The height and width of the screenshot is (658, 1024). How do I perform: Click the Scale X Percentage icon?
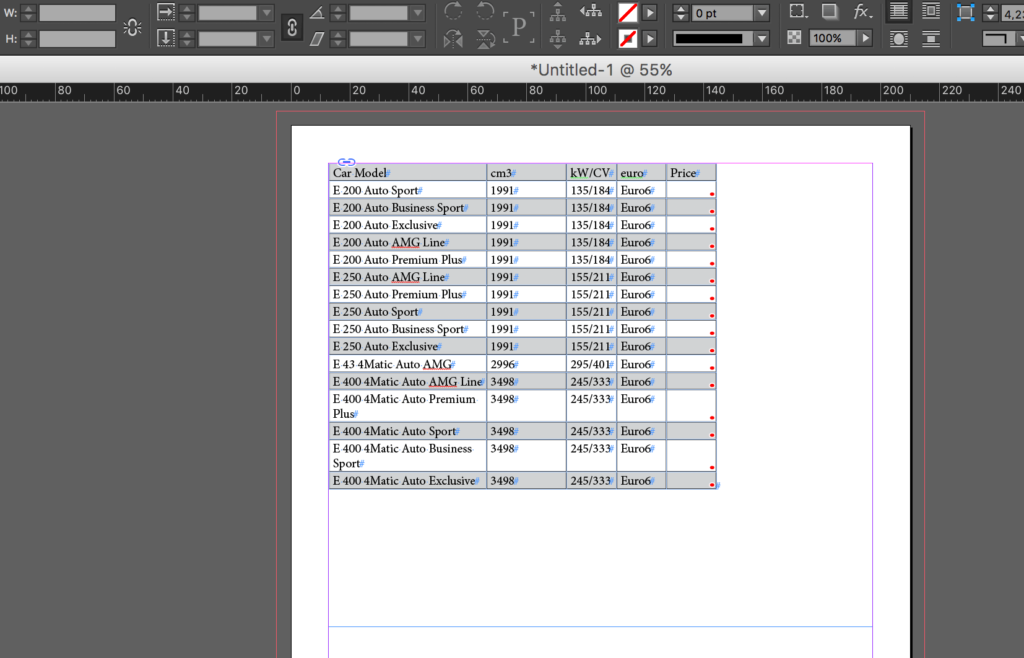[166, 12]
